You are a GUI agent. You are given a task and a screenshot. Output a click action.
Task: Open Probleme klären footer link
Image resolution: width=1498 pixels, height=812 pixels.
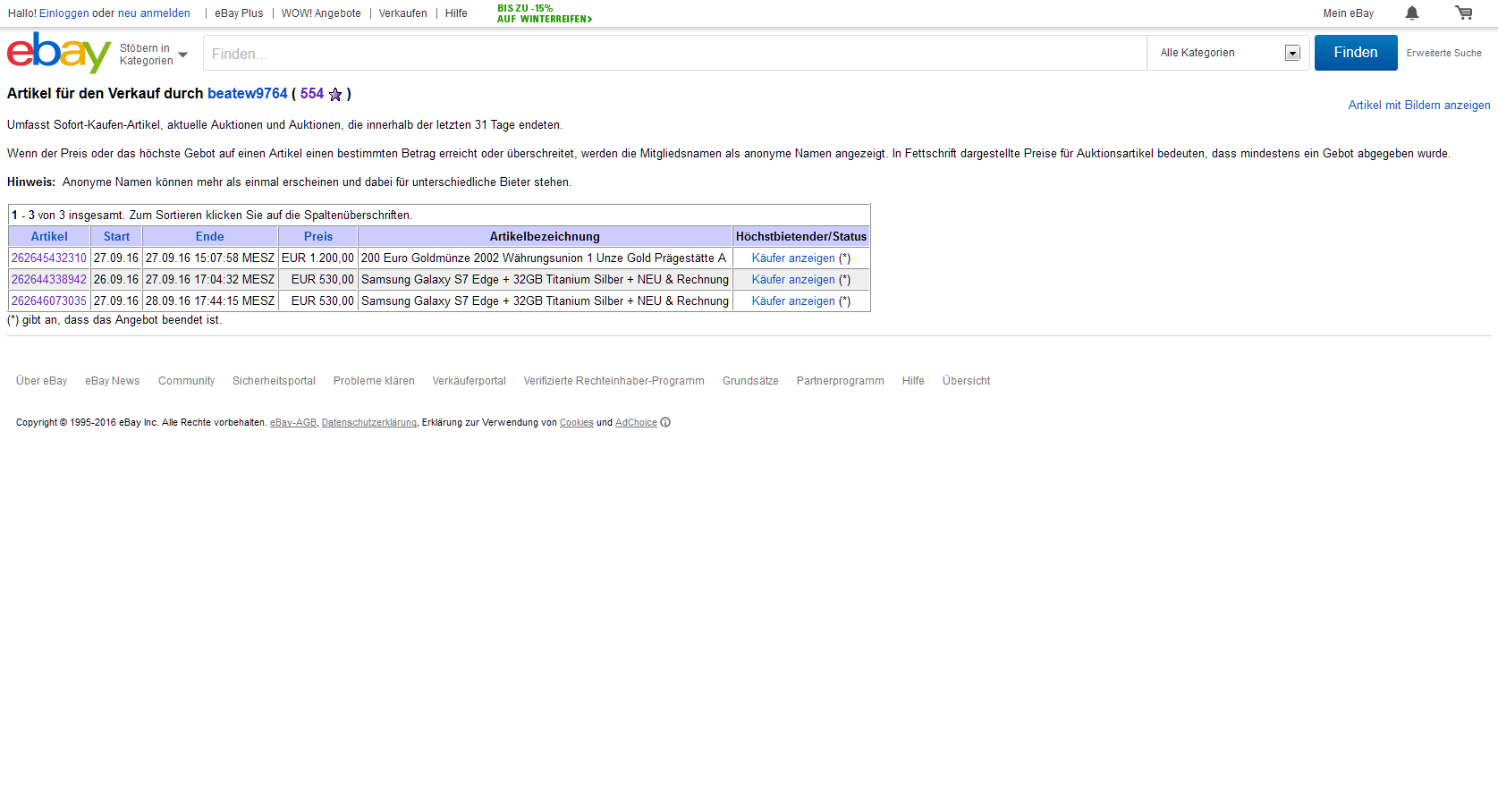pos(374,381)
